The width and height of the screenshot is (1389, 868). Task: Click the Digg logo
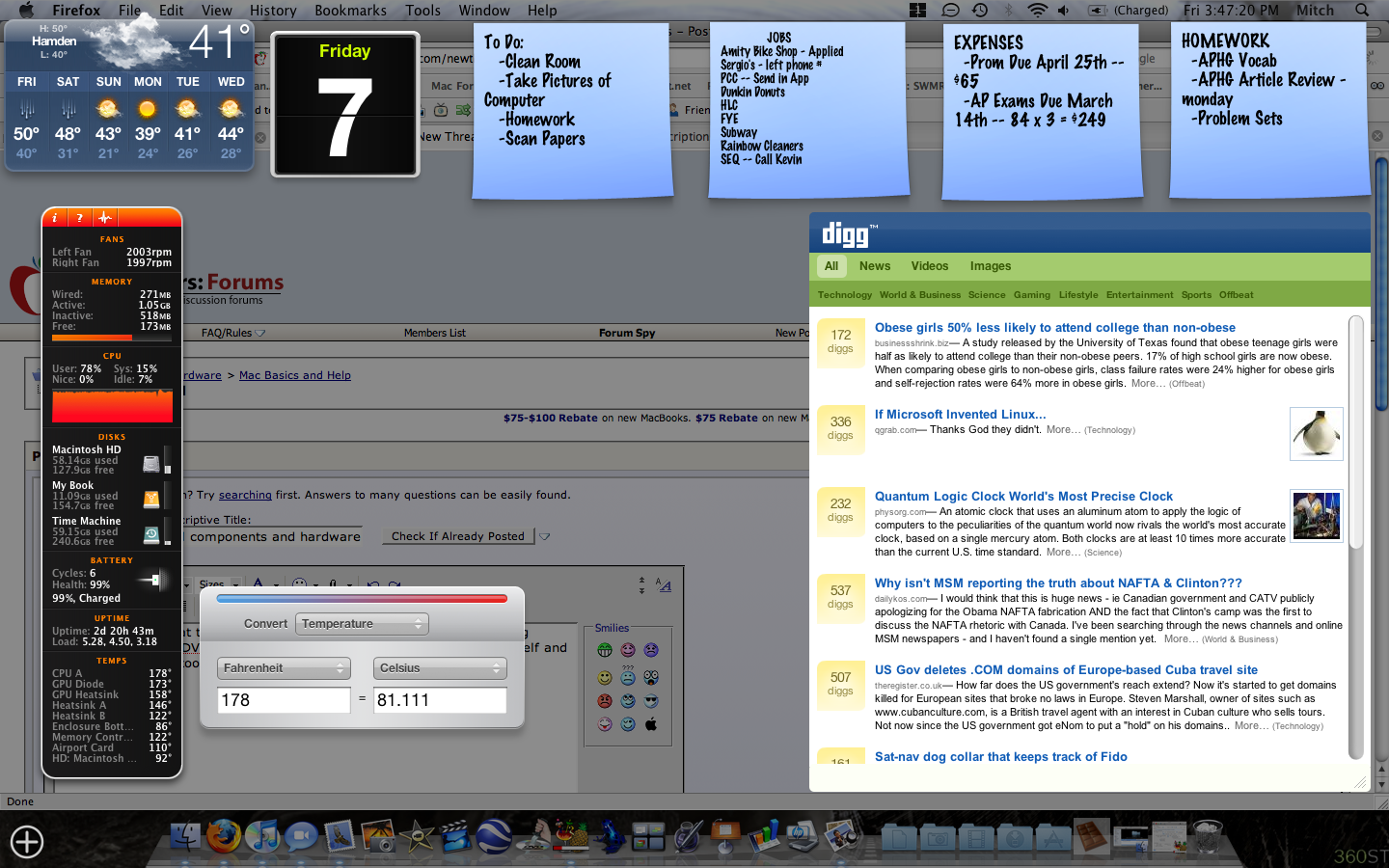point(850,234)
